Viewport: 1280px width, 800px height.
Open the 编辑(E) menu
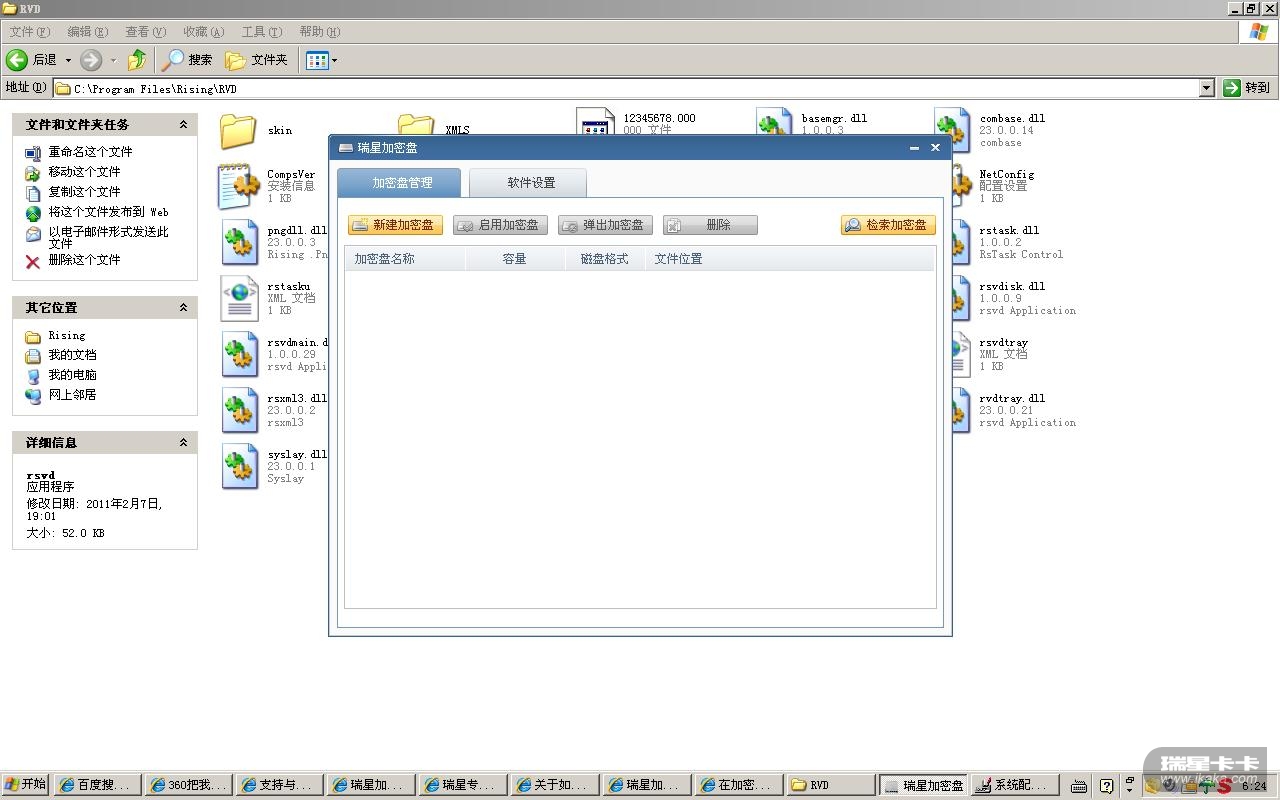click(x=87, y=32)
